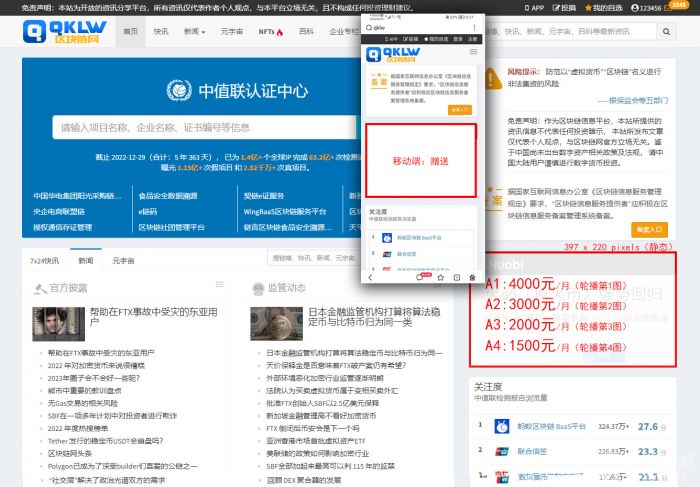
Task: Go to 首页 in main navigation
Action: 130,32
